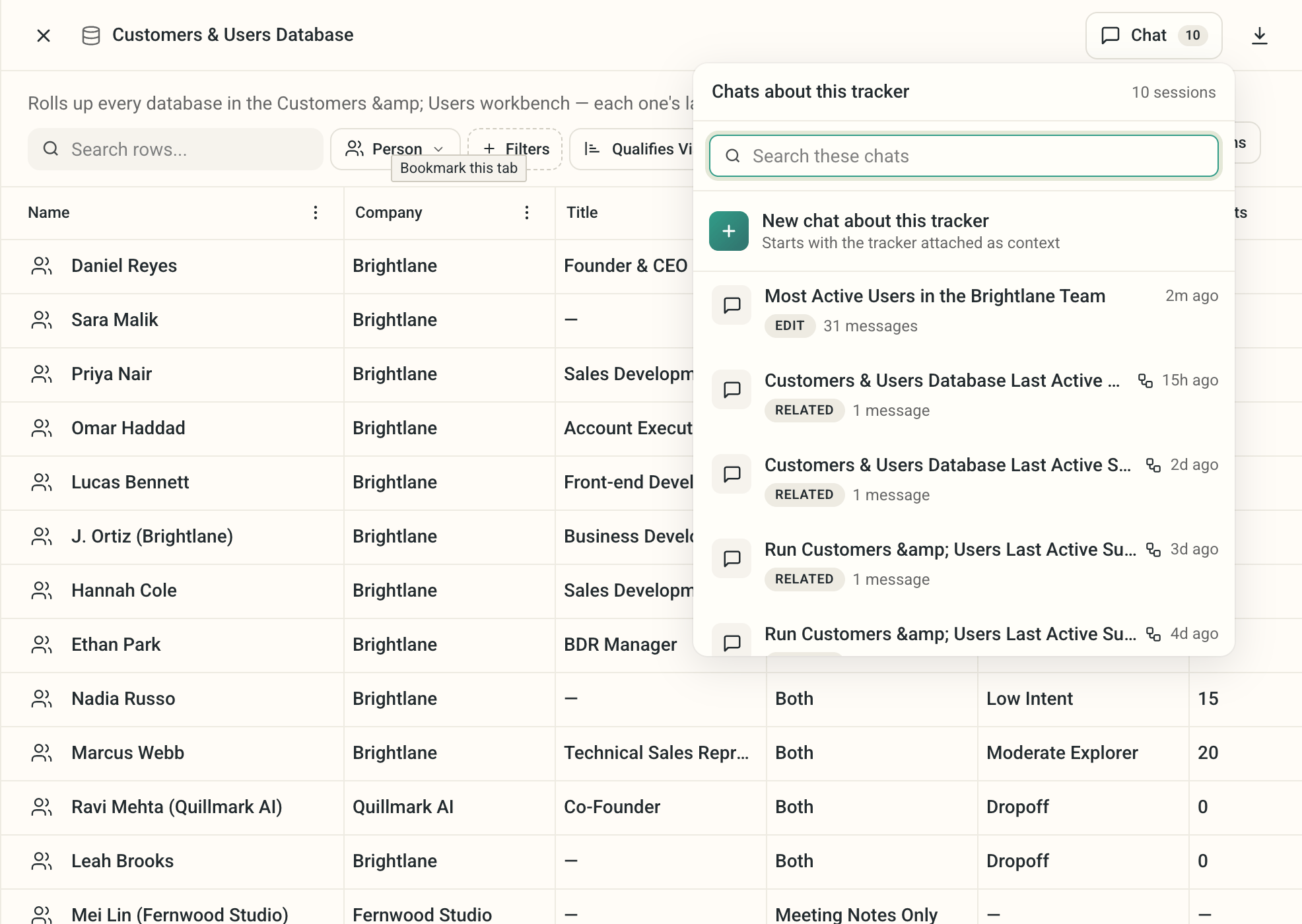Screen dimensions: 1302x924
Task: Click the database icon beside the title
Action: pyautogui.click(x=91, y=36)
